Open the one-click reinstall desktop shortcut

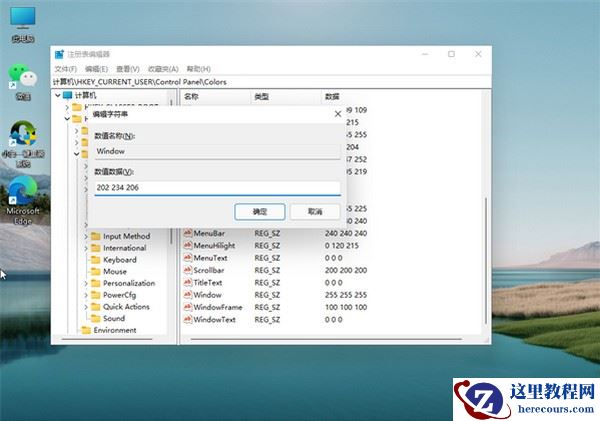tap(23, 144)
